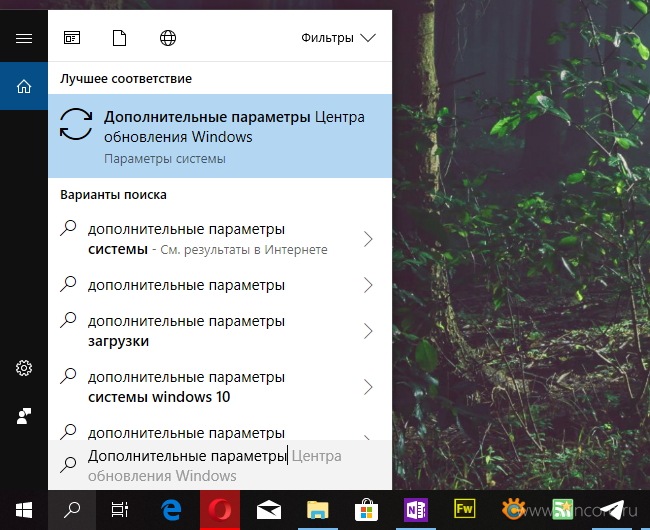Open orange gear app icon on taskbar
The image size is (650, 530).
coord(513,510)
